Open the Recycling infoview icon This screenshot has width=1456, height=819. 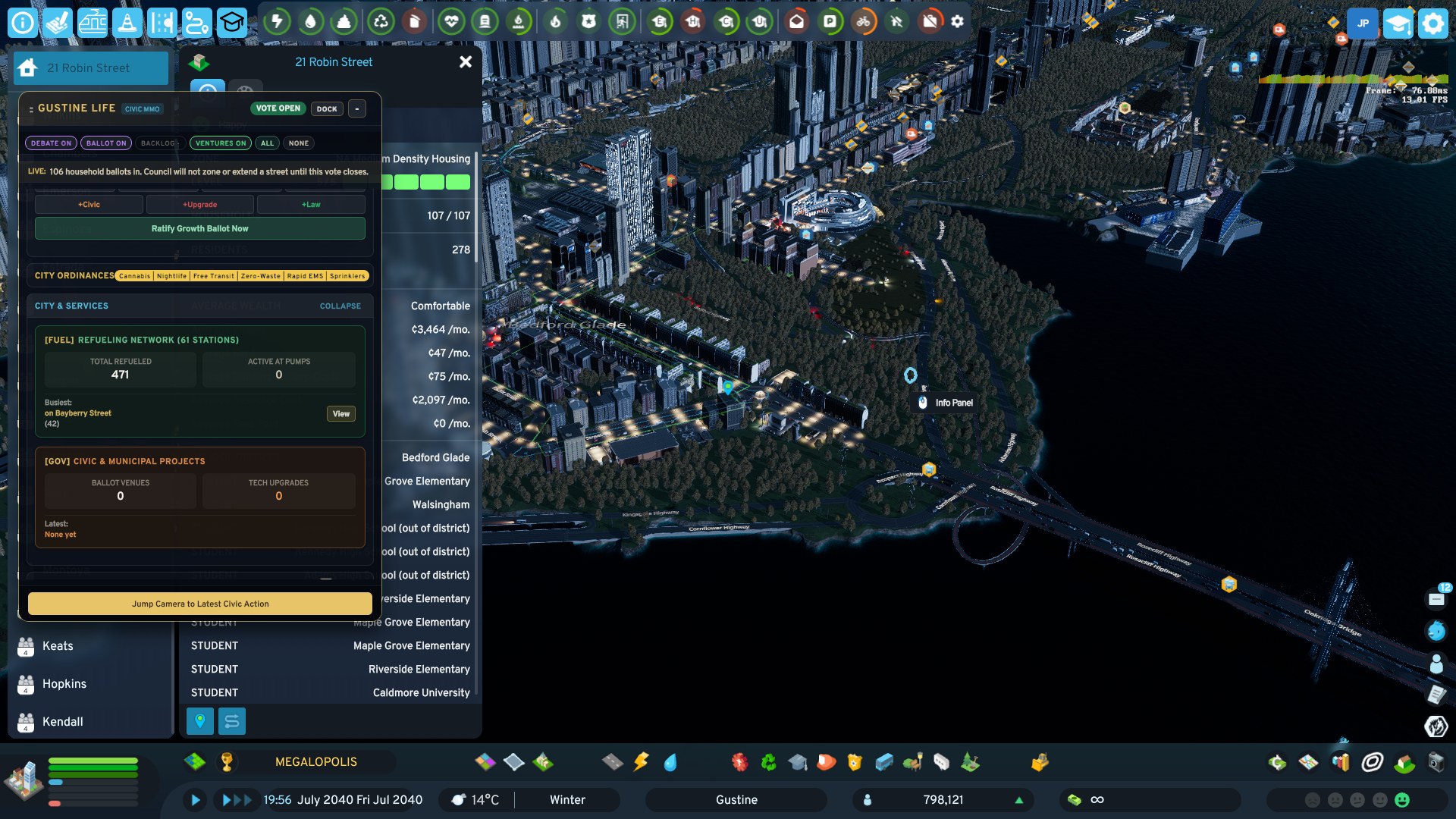pos(381,21)
